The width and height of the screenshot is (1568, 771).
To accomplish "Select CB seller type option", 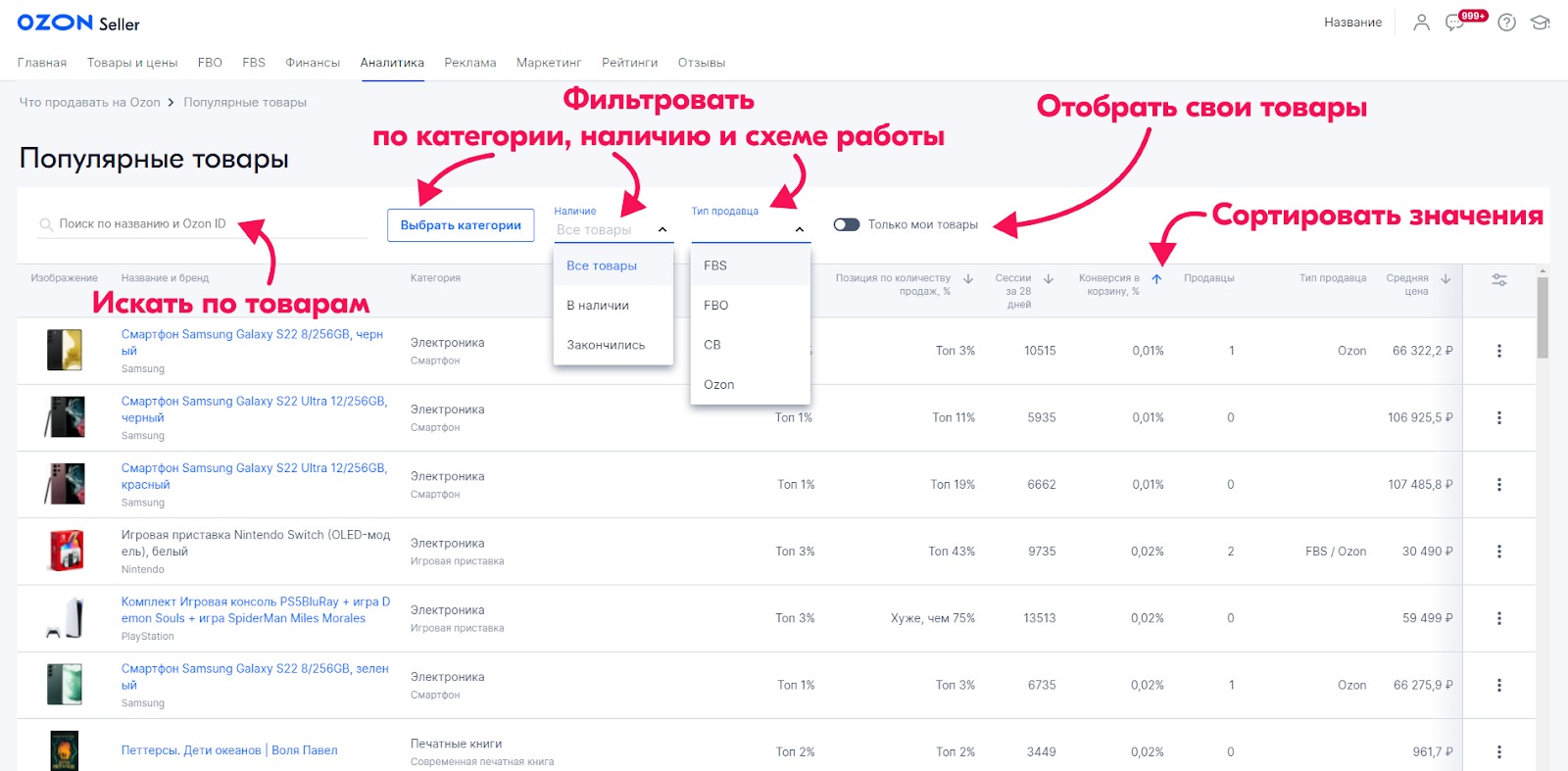I will [x=751, y=345].
